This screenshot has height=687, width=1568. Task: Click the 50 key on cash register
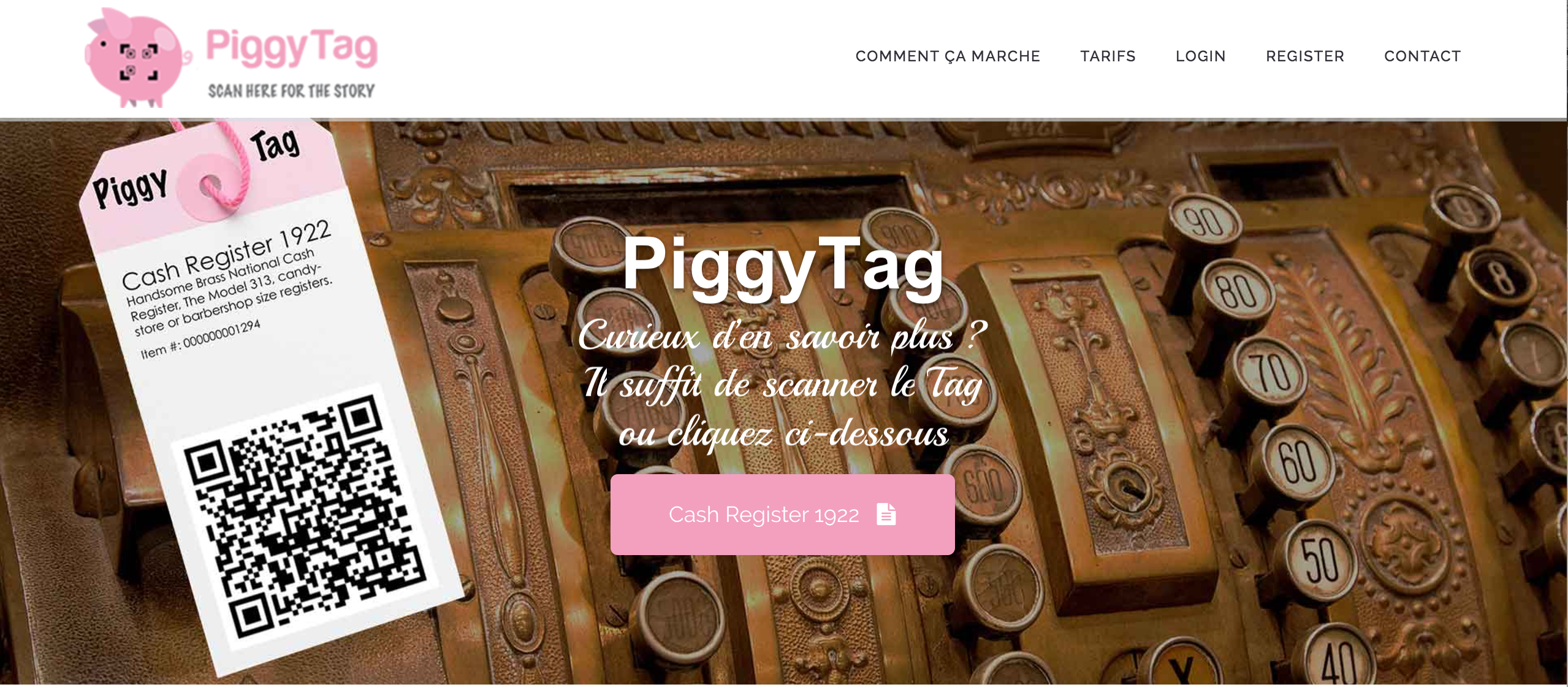1320,559
